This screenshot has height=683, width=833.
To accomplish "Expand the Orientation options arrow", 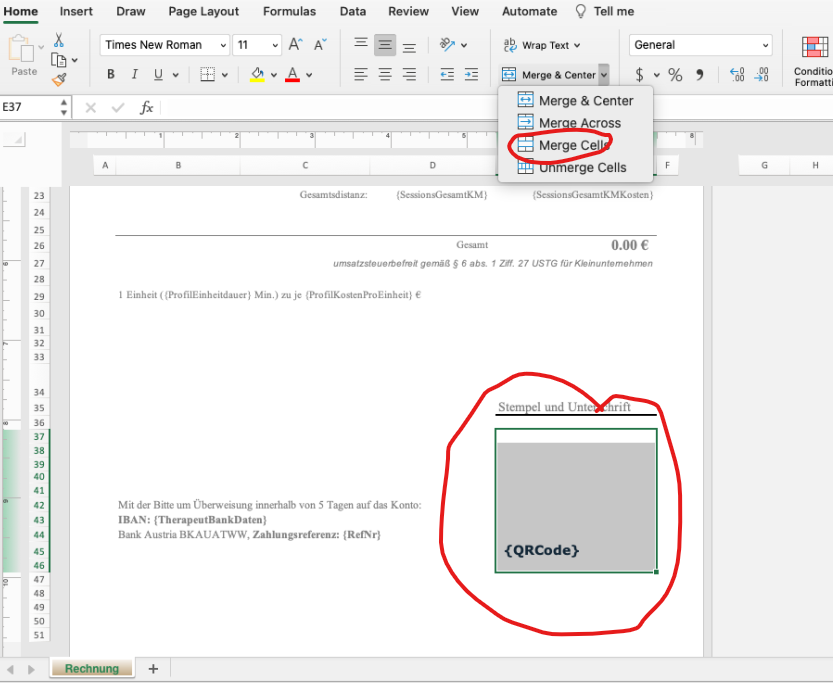I will click(x=464, y=45).
